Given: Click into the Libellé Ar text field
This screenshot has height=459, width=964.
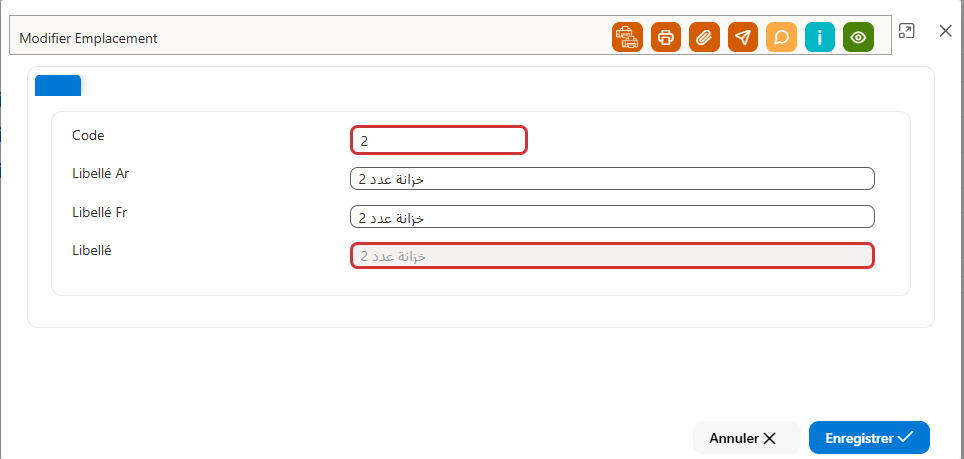Looking at the screenshot, I should (612, 179).
